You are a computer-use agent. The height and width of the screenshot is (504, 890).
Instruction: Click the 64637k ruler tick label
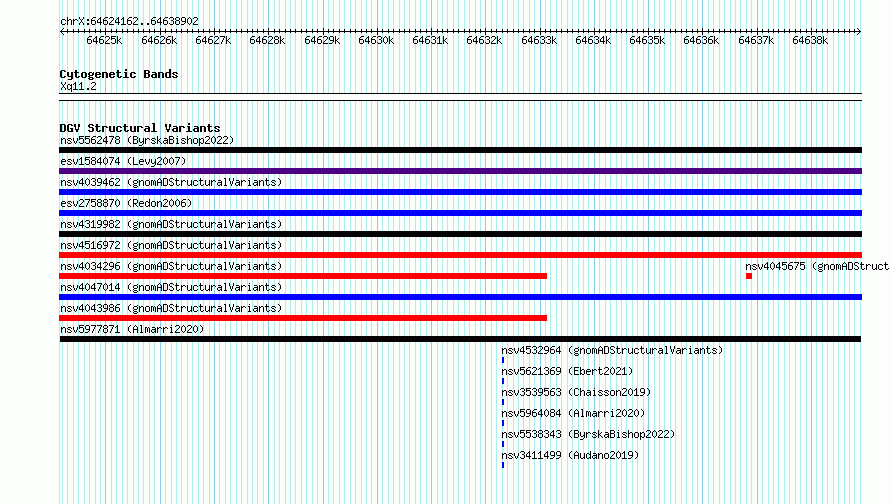pos(756,41)
